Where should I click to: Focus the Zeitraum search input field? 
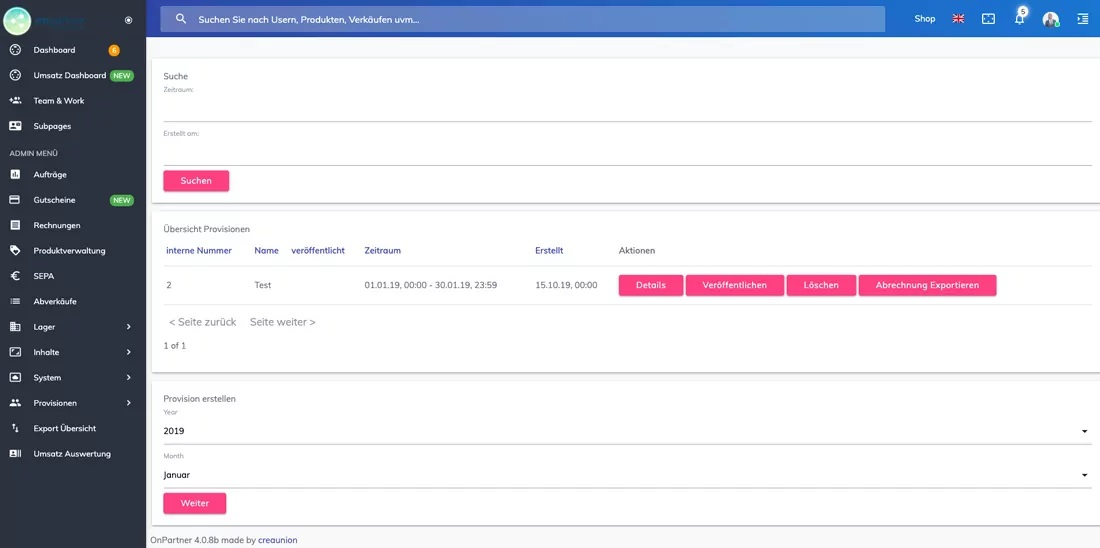click(x=627, y=109)
